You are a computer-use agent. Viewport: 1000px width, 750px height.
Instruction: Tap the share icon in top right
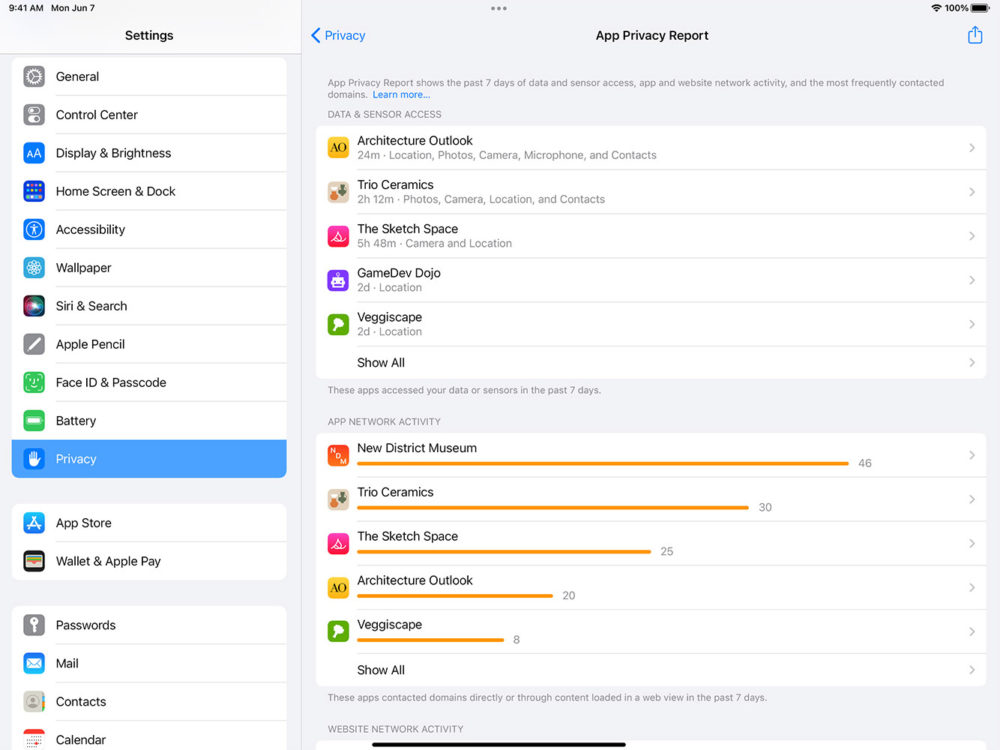tap(975, 35)
